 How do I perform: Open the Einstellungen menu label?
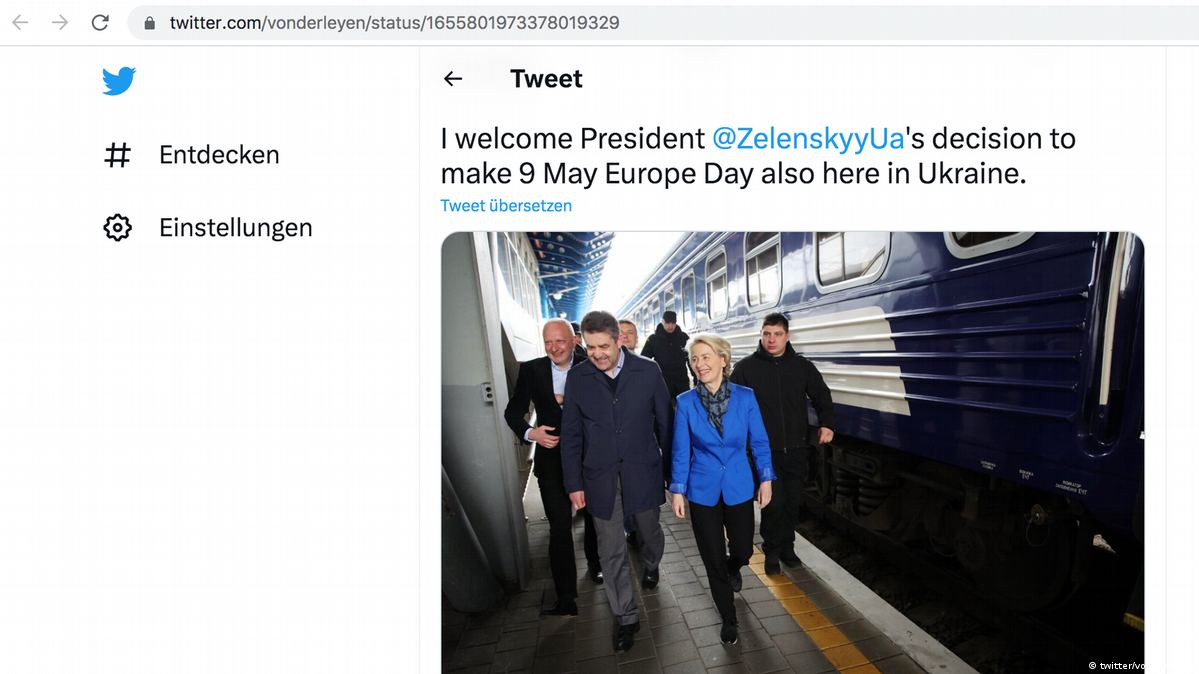click(x=235, y=228)
